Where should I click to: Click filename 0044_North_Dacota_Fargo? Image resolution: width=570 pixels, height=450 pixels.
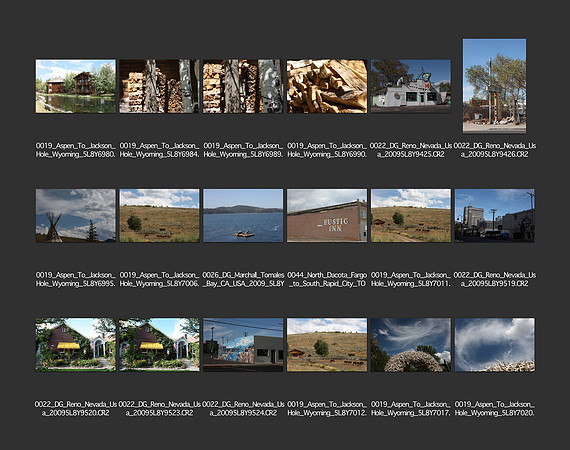coord(327,280)
